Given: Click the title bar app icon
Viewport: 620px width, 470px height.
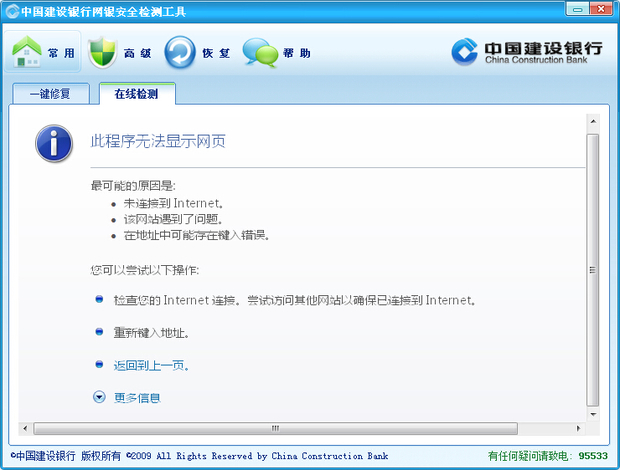Looking at the screenshot, I should point(12,11).
